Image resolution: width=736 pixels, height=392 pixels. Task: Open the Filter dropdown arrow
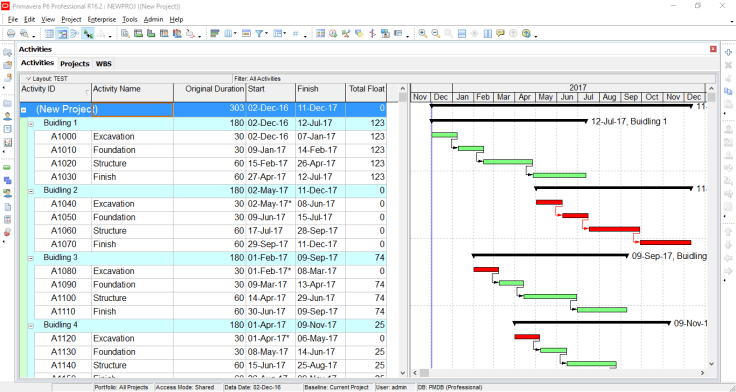(x=266, y=33)
